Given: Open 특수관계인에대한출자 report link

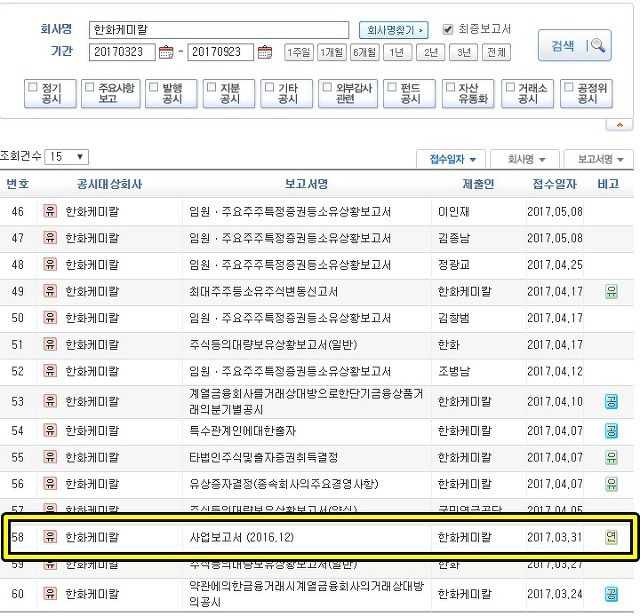Looking at the screenshot, I should tap(242, 431).
